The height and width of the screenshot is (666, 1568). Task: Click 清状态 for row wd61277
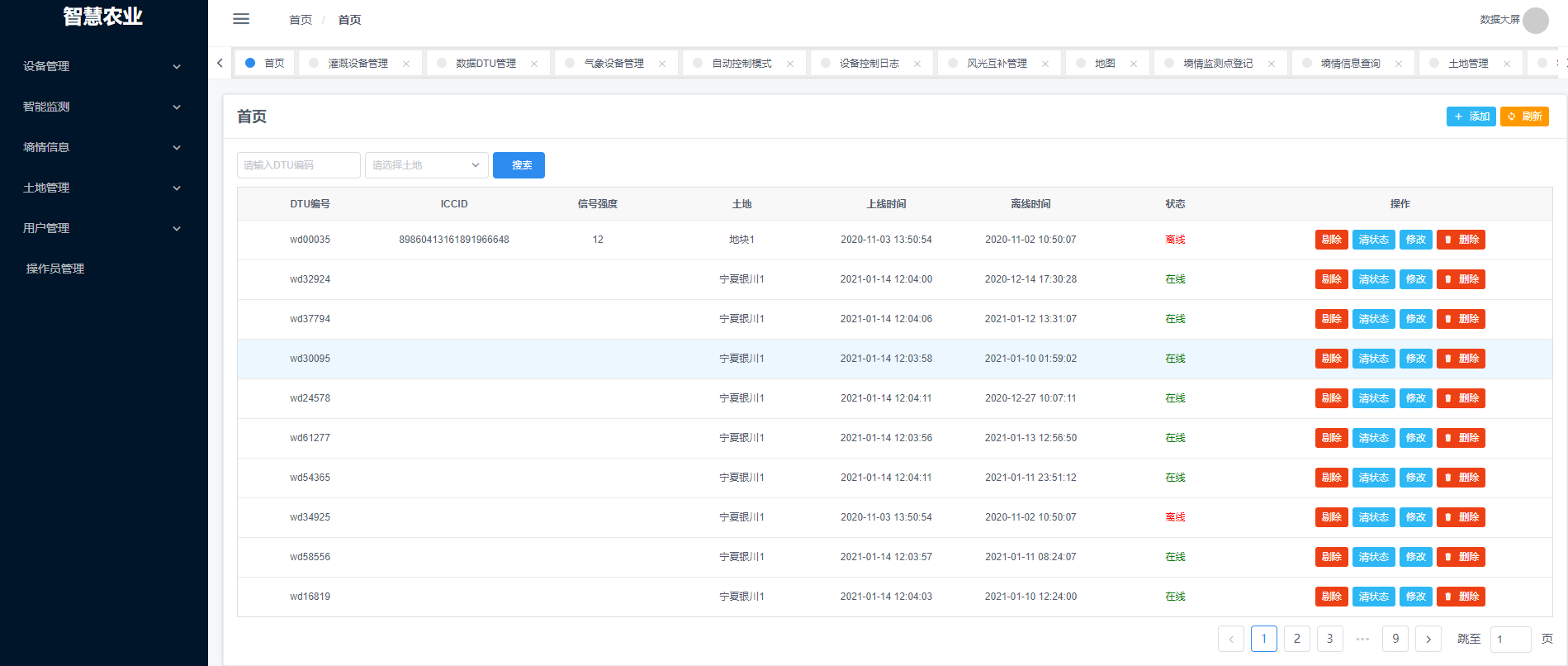pyautogui.click(x=1374, y=438)
